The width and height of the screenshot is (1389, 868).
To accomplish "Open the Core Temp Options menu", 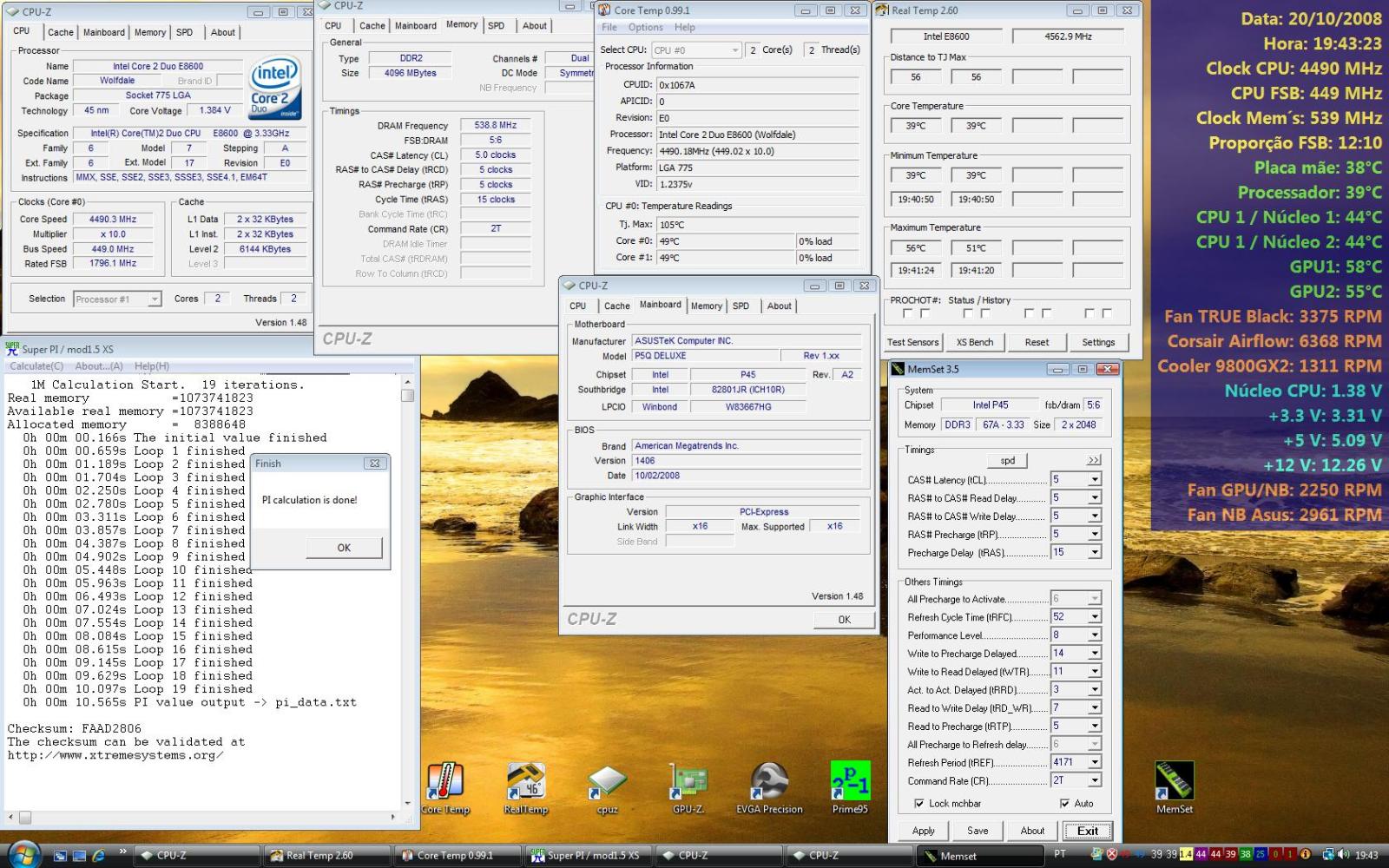I will click(645, 28).
